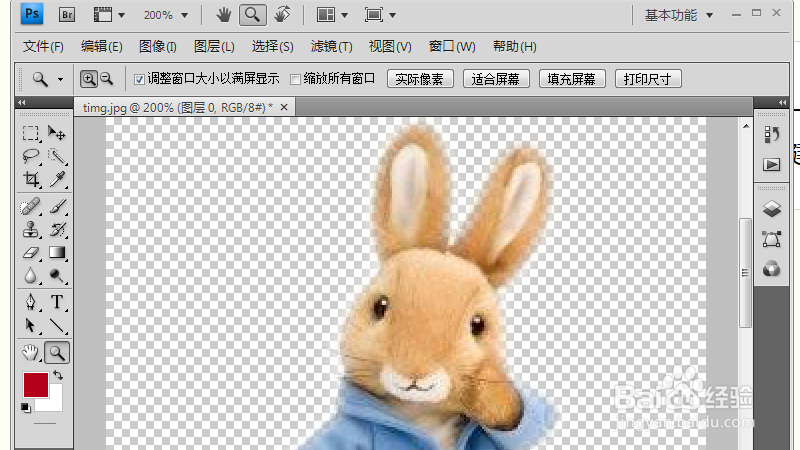Click the Zoom tool in the application bar

tap(253, 15)
